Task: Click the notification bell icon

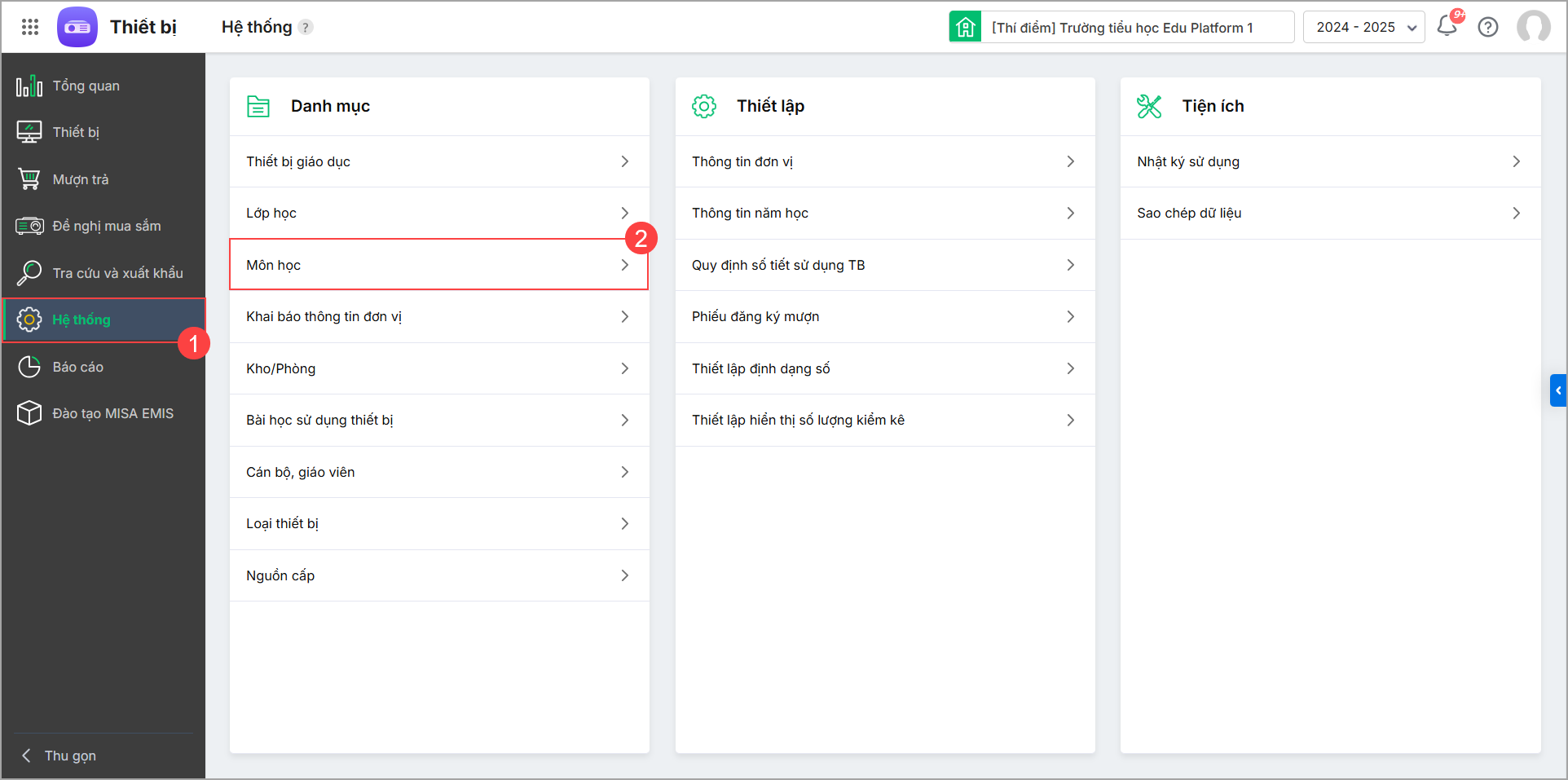Action: pos(1447,26)
